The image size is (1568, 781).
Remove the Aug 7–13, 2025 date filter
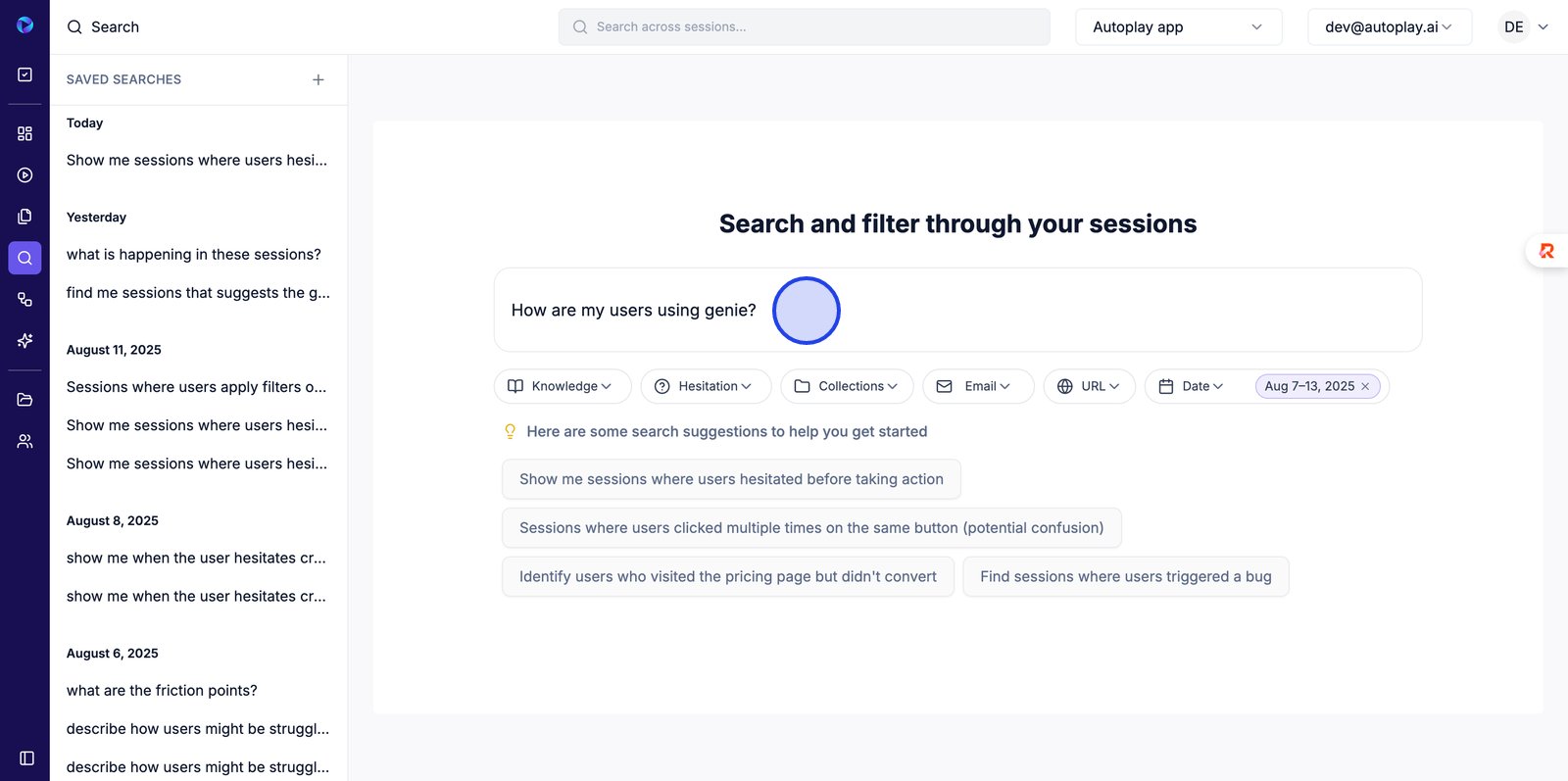pos(1365,387)
